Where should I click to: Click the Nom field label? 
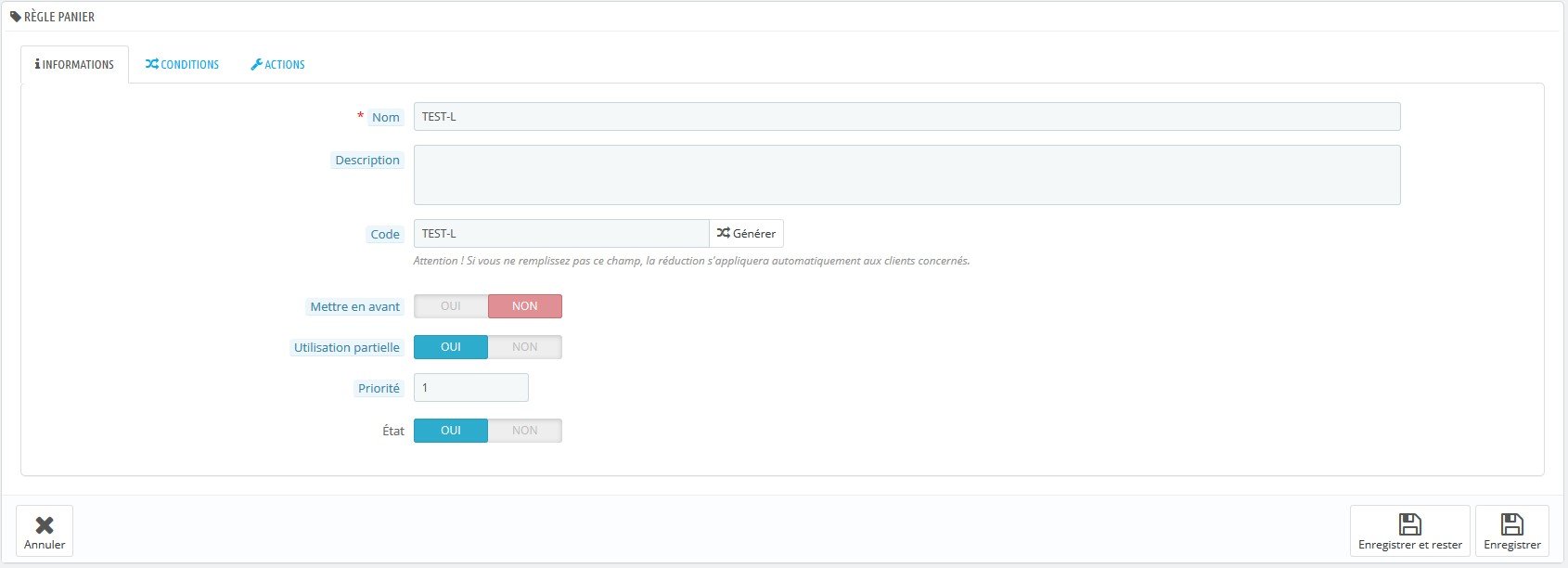[386, 118]
